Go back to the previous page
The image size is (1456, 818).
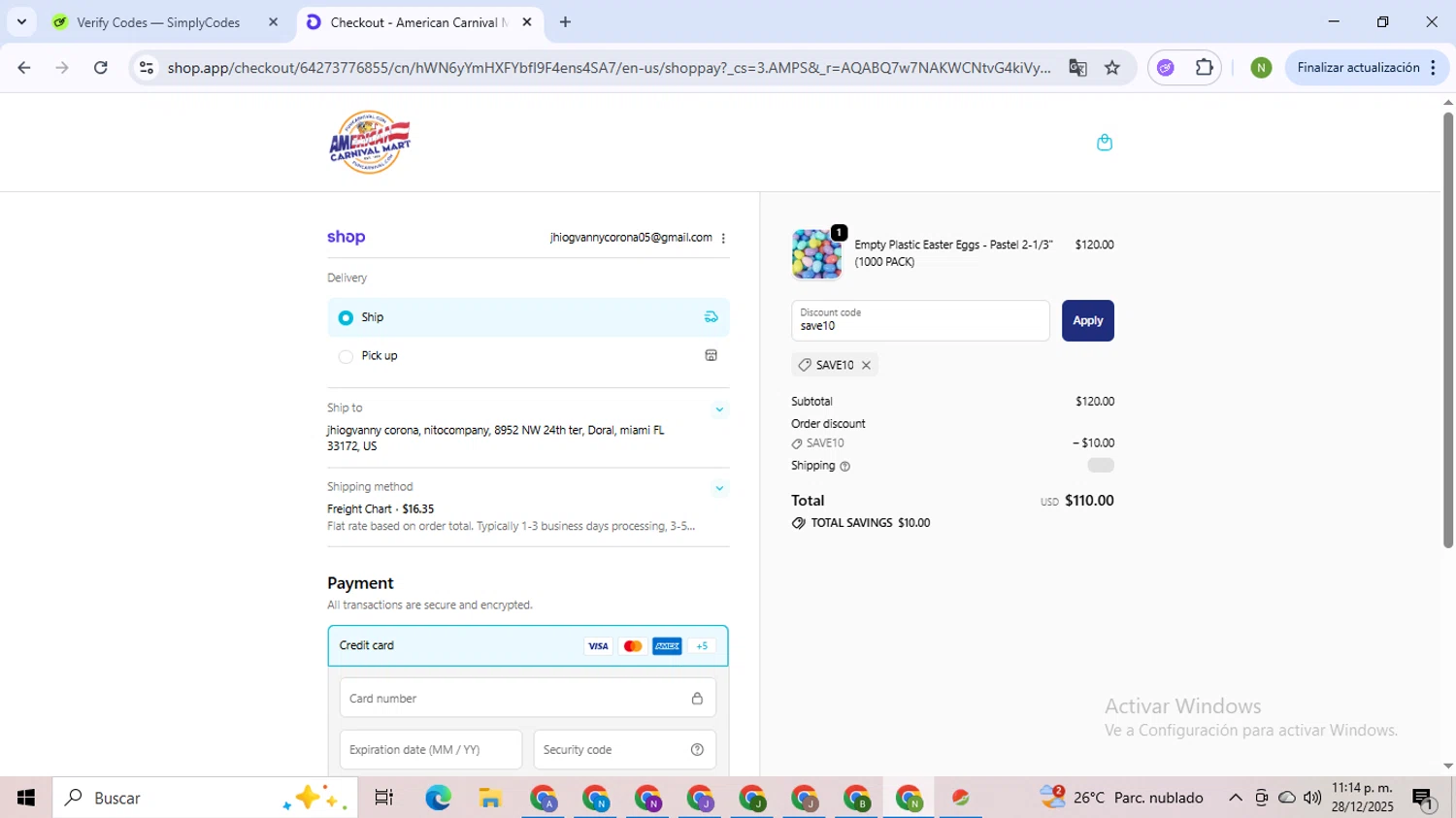pyautogui.click(x=24, y=68)
